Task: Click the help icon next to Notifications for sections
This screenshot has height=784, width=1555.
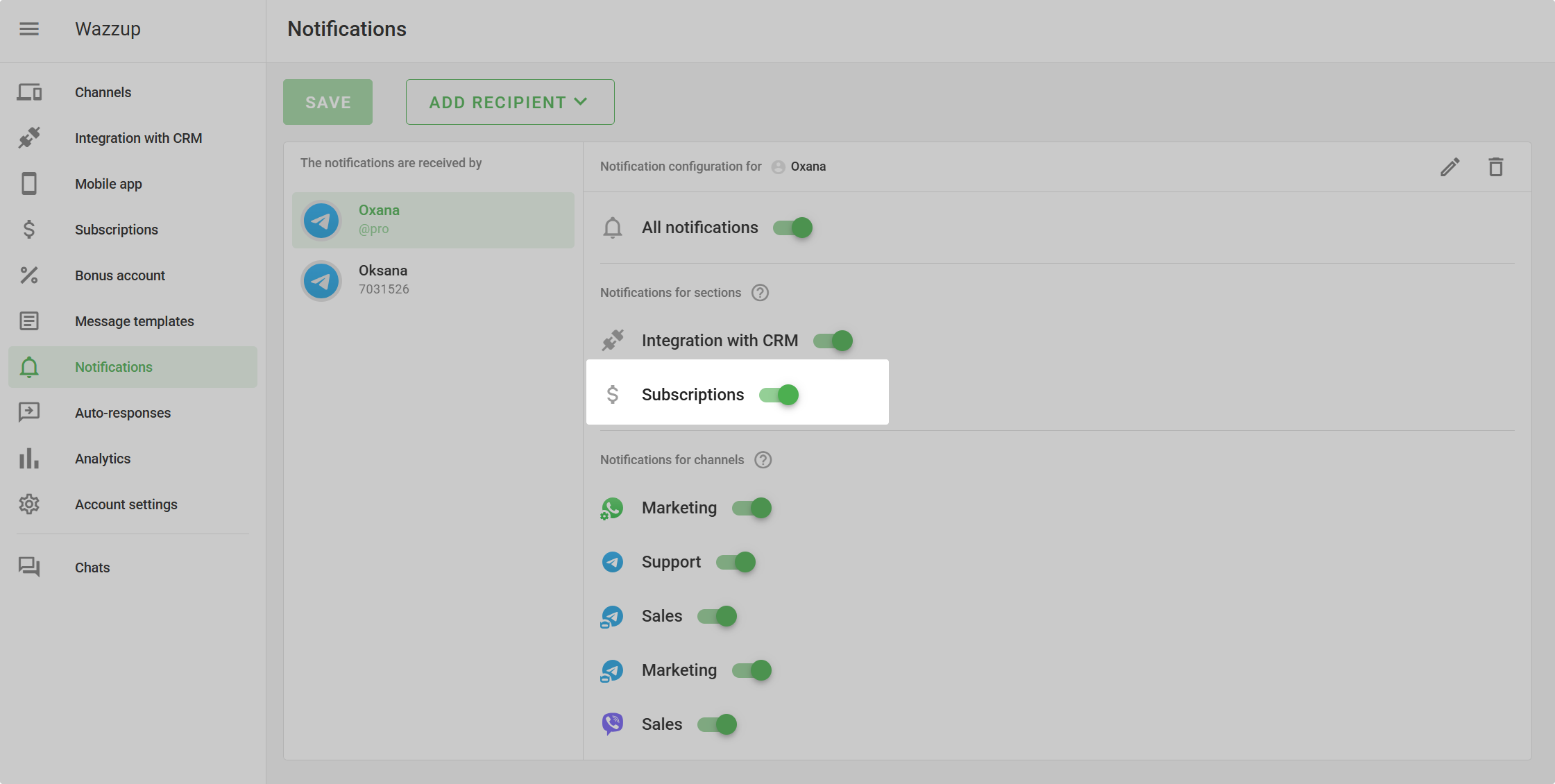Action: pos(760,293)
